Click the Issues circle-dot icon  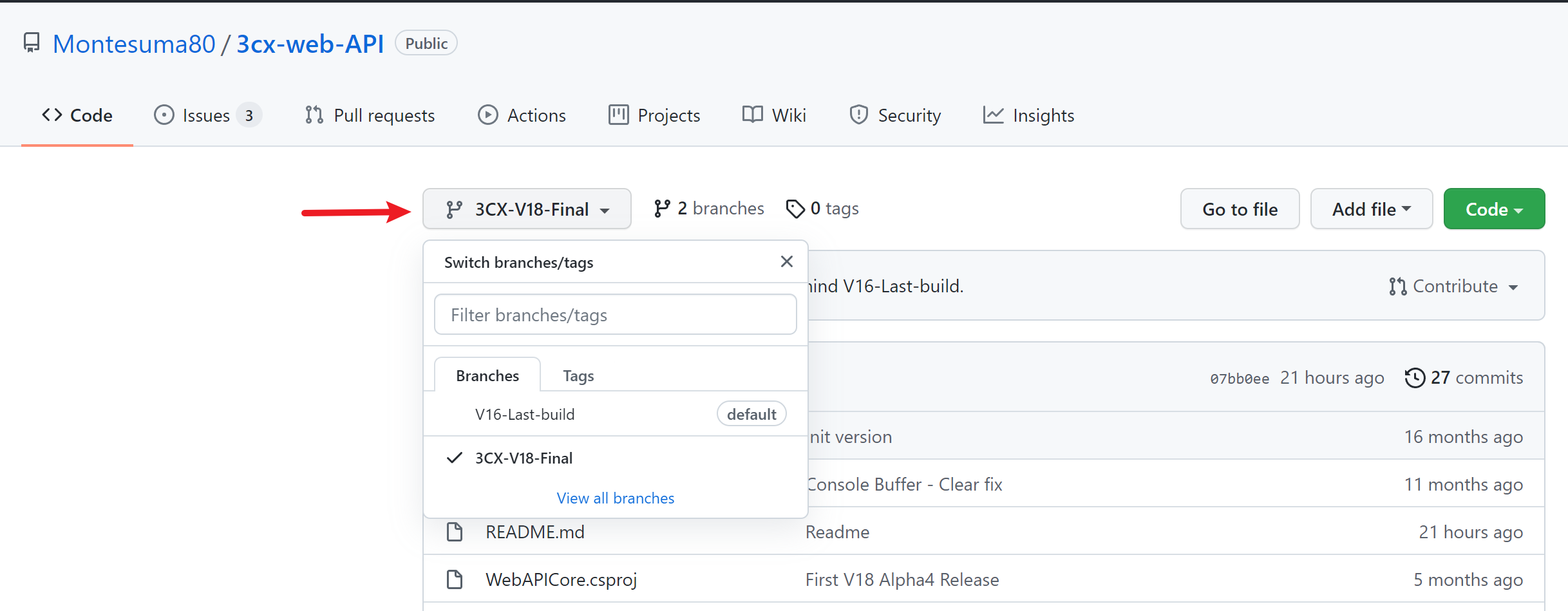click(x=164, y=115)
